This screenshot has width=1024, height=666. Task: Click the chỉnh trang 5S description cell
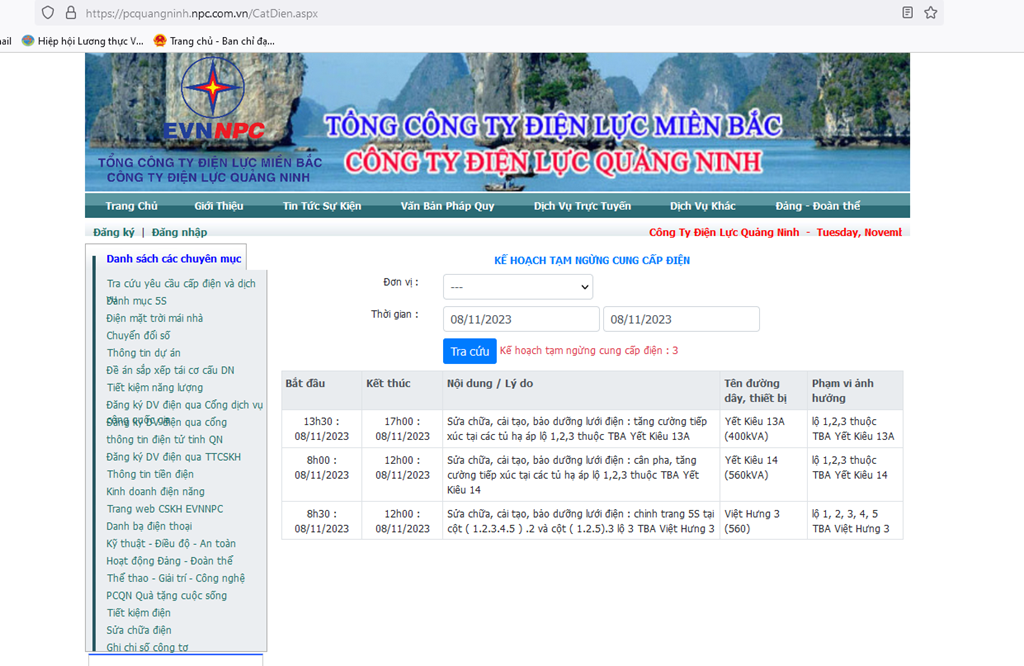coord(581,521)
